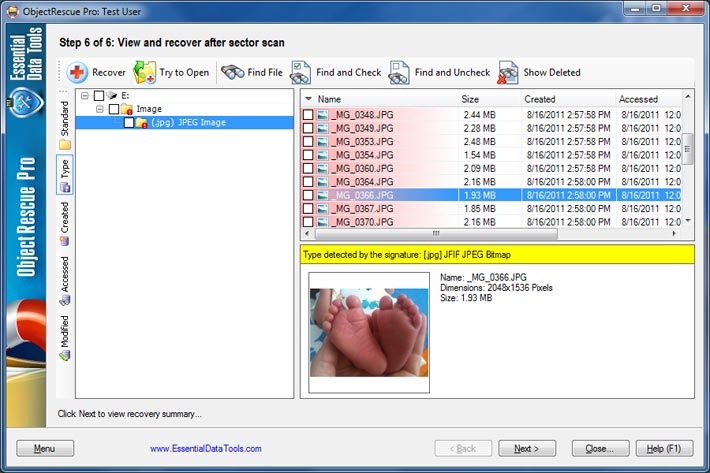Screen dimensions: 710x473
Task: Check the box for _MG_0348.JPG
Action: click(x=308, y=115)
